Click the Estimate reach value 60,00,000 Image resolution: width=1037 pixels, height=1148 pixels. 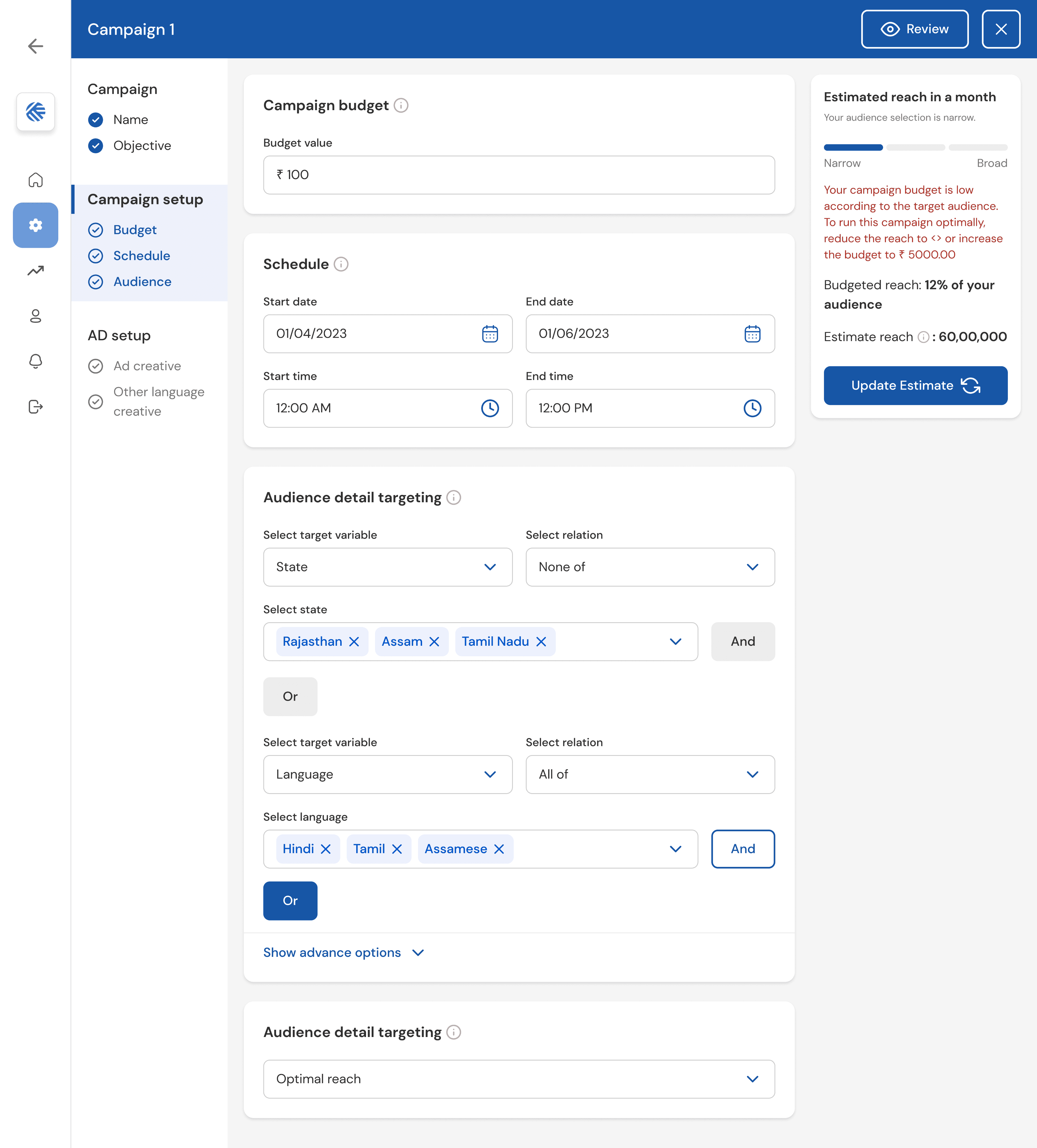(973, 337)
